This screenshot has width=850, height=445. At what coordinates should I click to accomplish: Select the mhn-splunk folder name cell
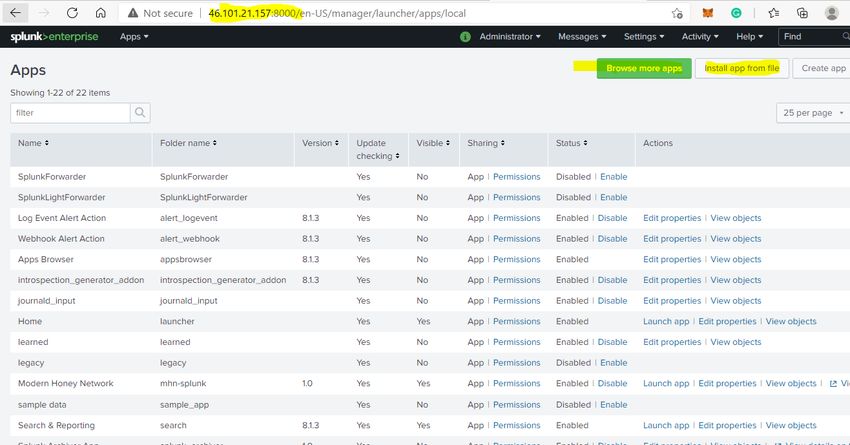183,383
